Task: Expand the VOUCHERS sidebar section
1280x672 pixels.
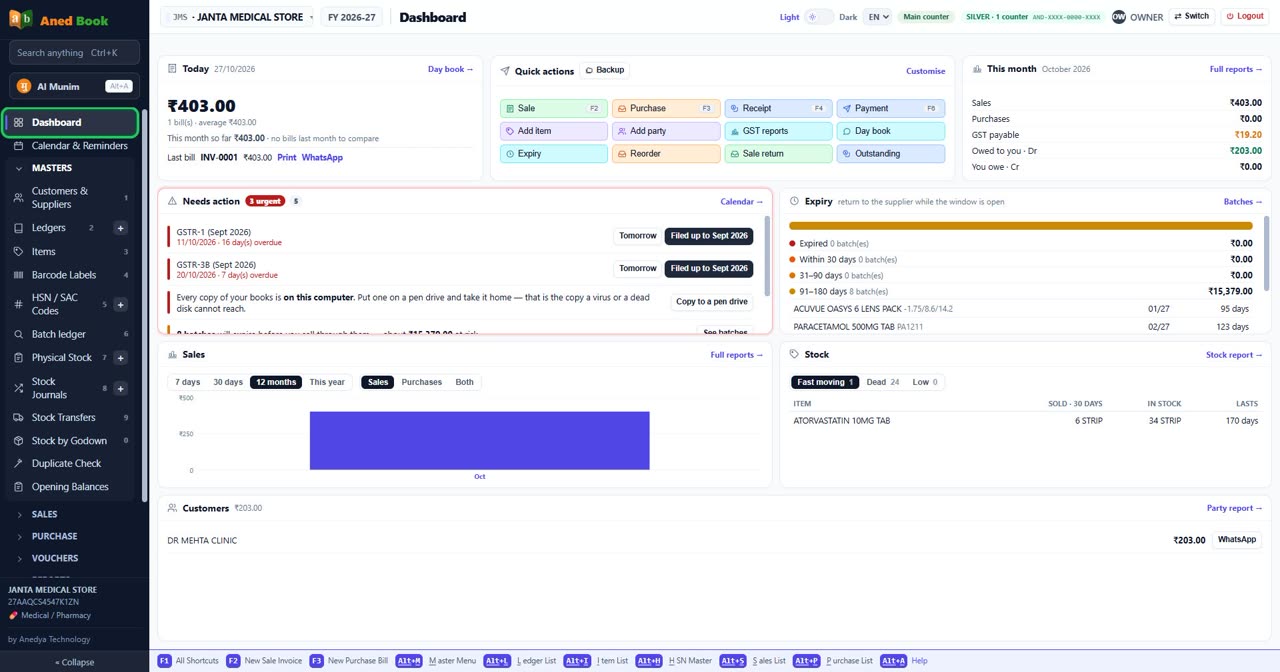Action: point(70,558)
